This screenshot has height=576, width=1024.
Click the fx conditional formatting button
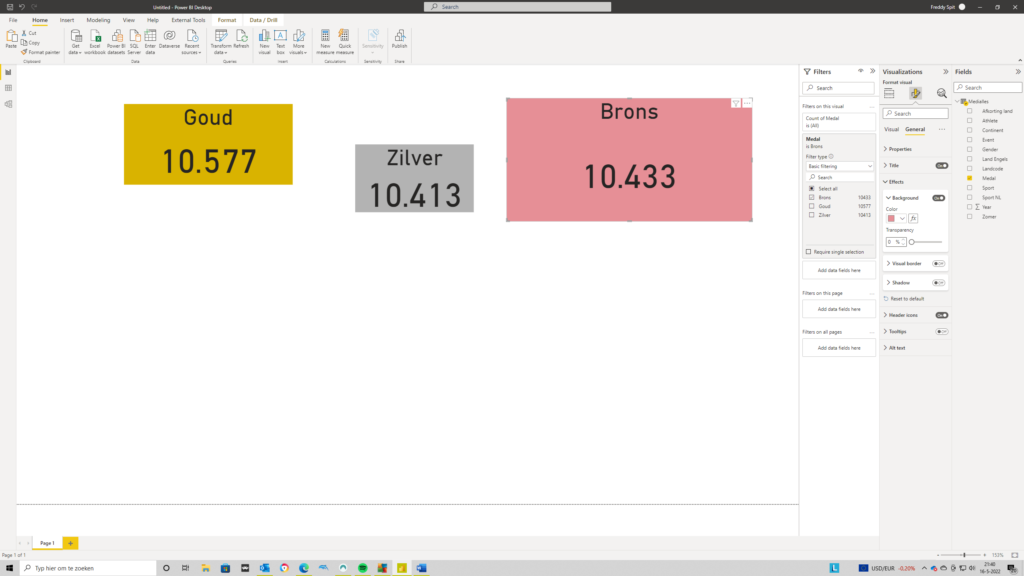pos(913,218)
